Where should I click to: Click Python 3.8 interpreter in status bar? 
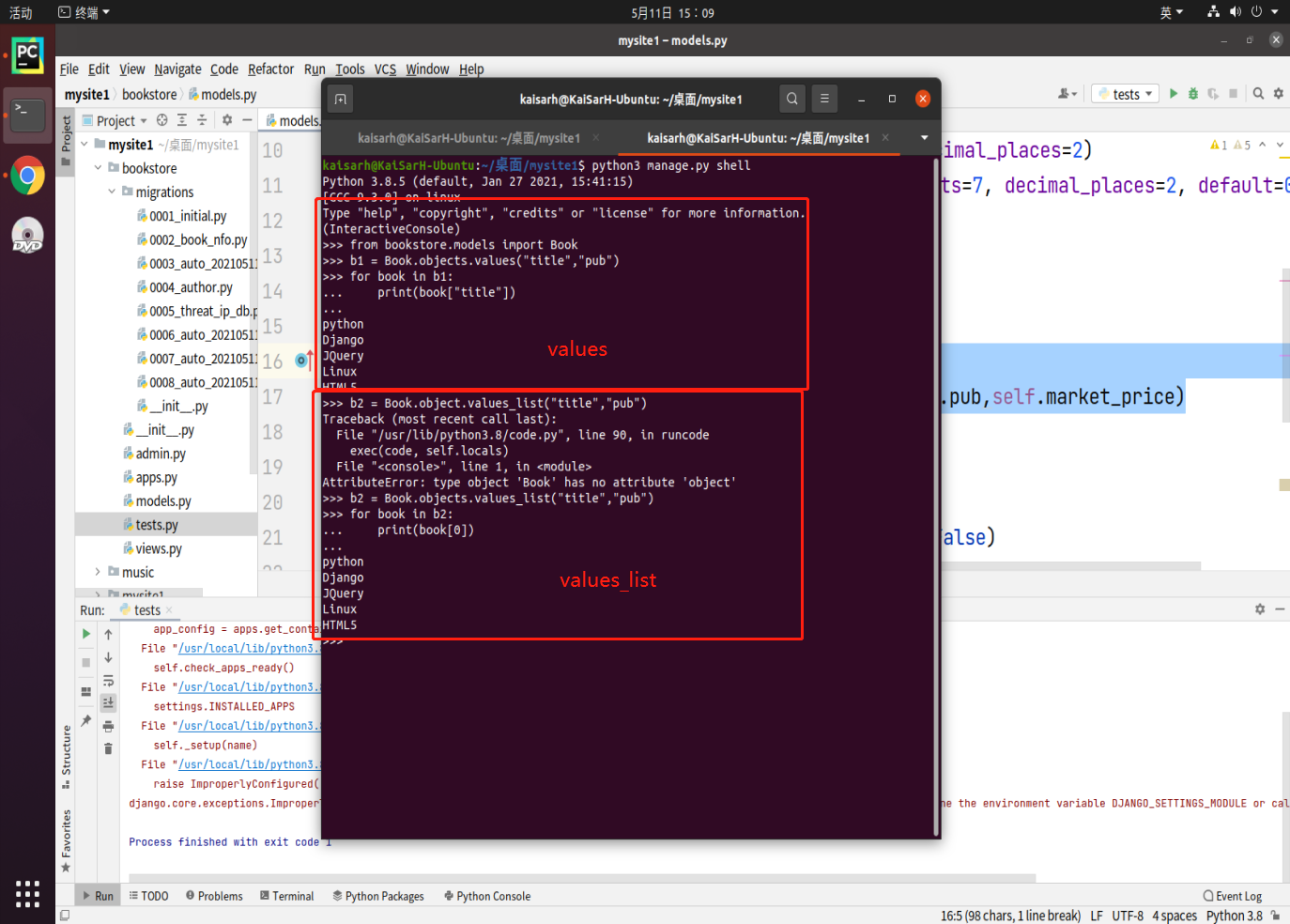1234,916
